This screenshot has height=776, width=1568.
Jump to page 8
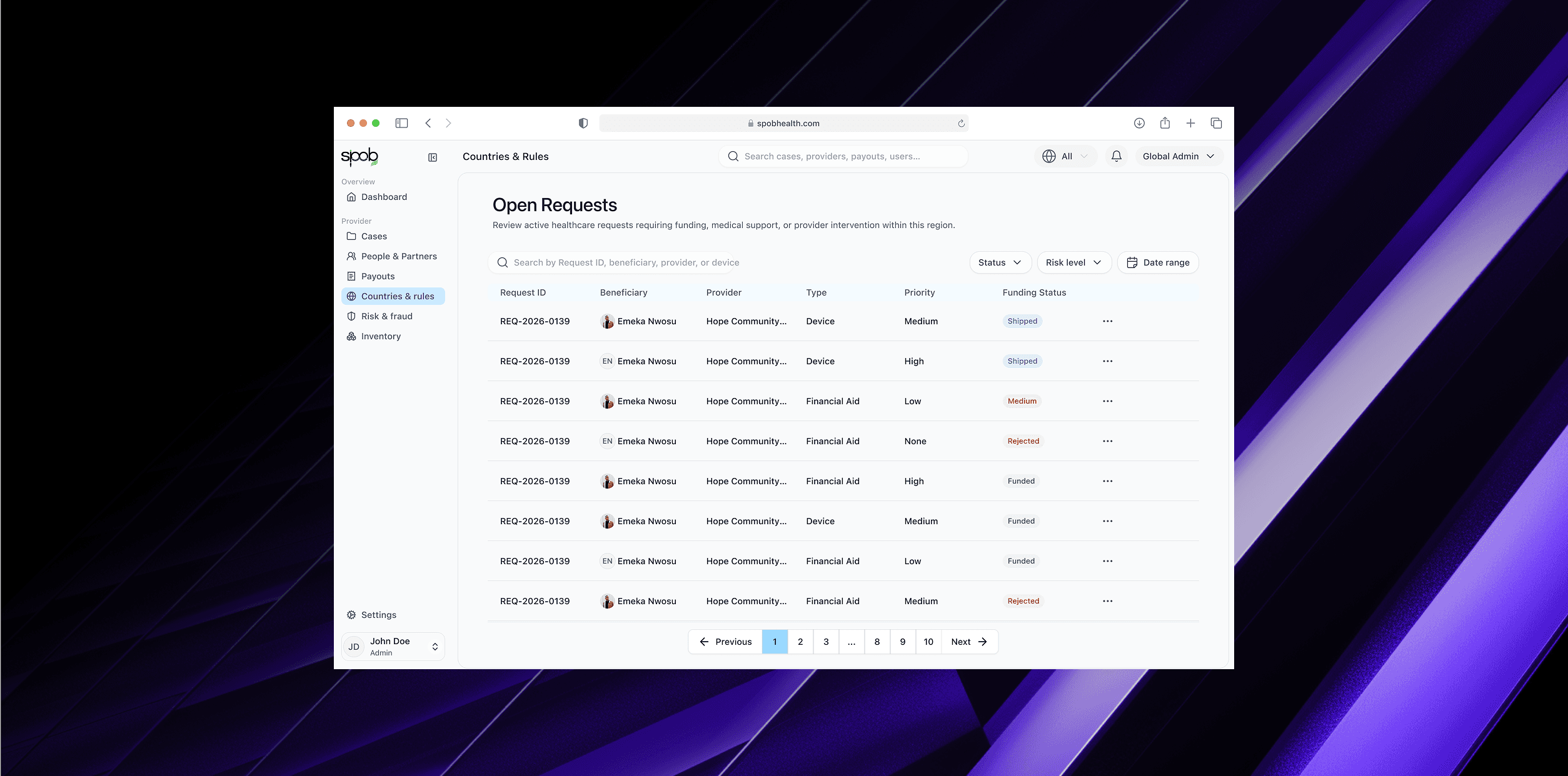click(x=877, y=642)
